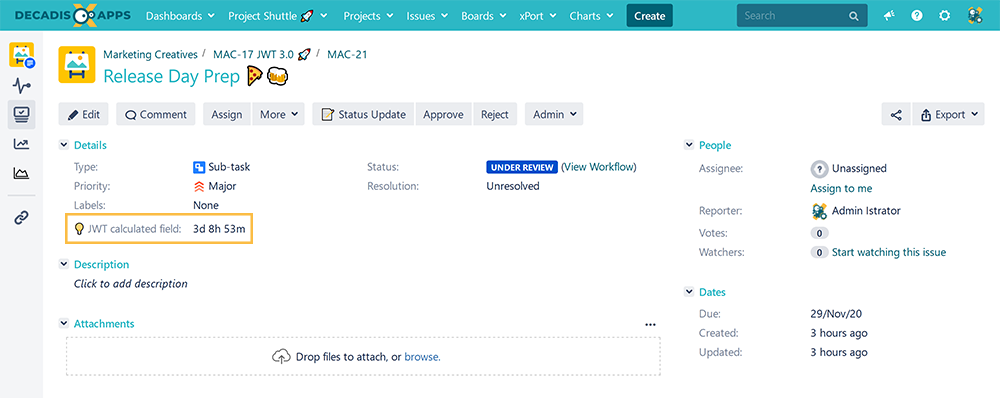Open the Boards menu
Image resolution: width=1000 pixels, height=398 pixels.
483,16
